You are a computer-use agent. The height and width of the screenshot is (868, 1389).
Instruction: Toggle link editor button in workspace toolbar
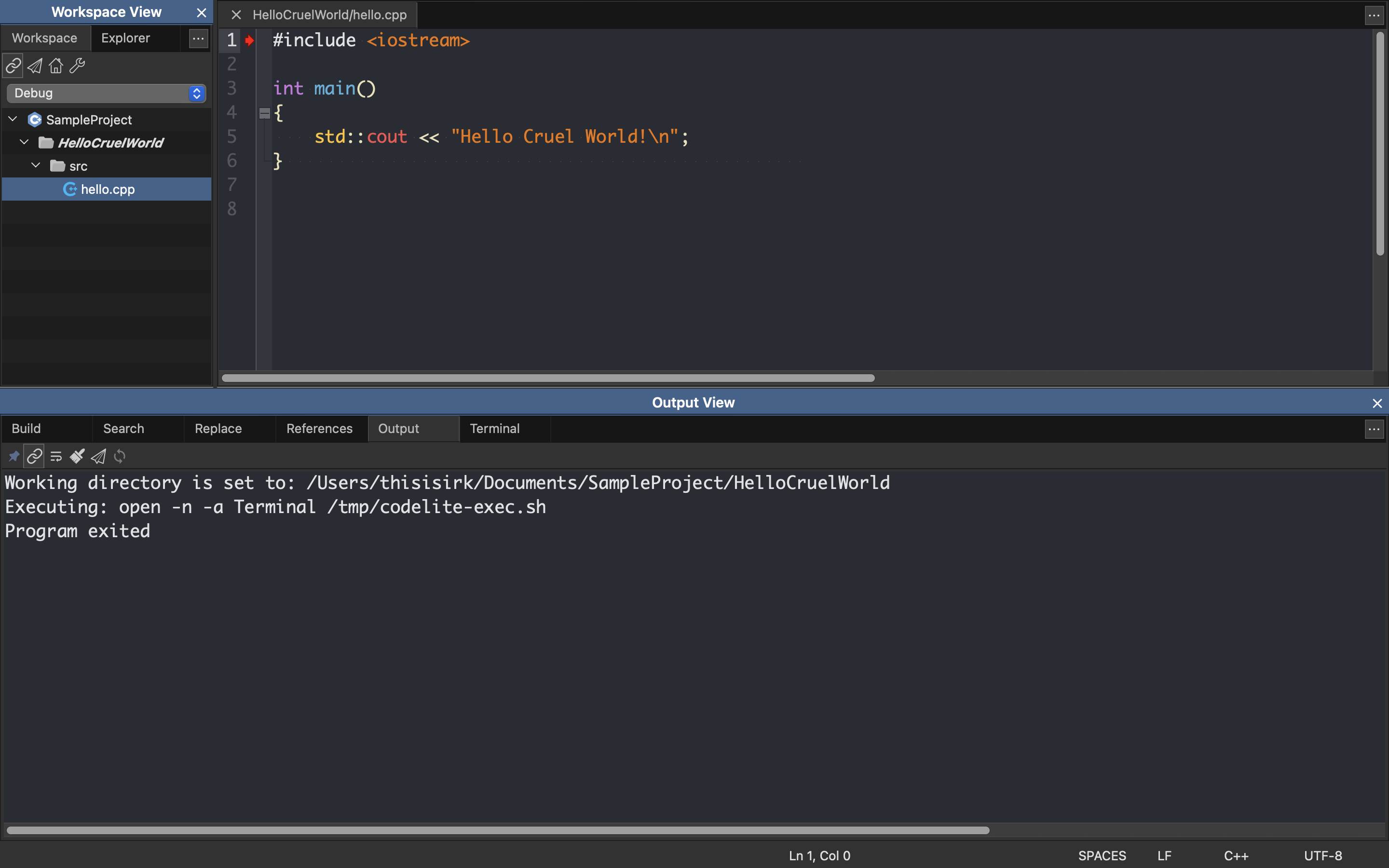[13, 66]
